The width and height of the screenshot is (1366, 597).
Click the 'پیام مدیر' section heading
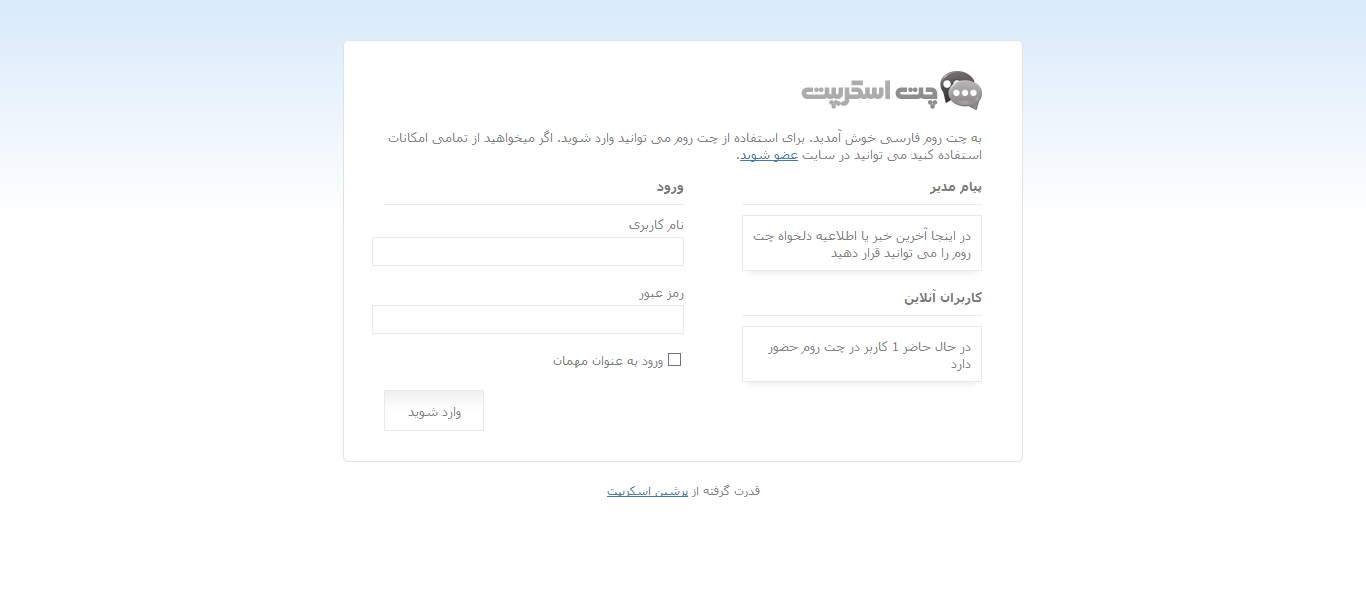pos(956,187)
